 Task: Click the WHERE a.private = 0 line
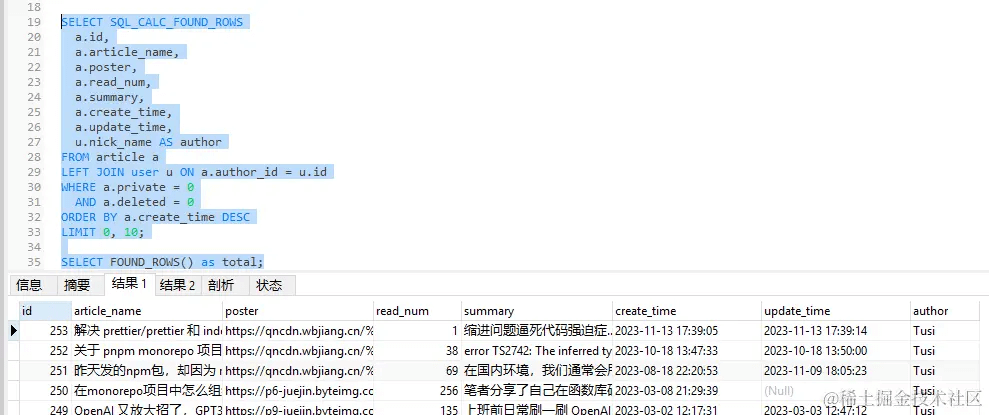[x=127, y=187]
